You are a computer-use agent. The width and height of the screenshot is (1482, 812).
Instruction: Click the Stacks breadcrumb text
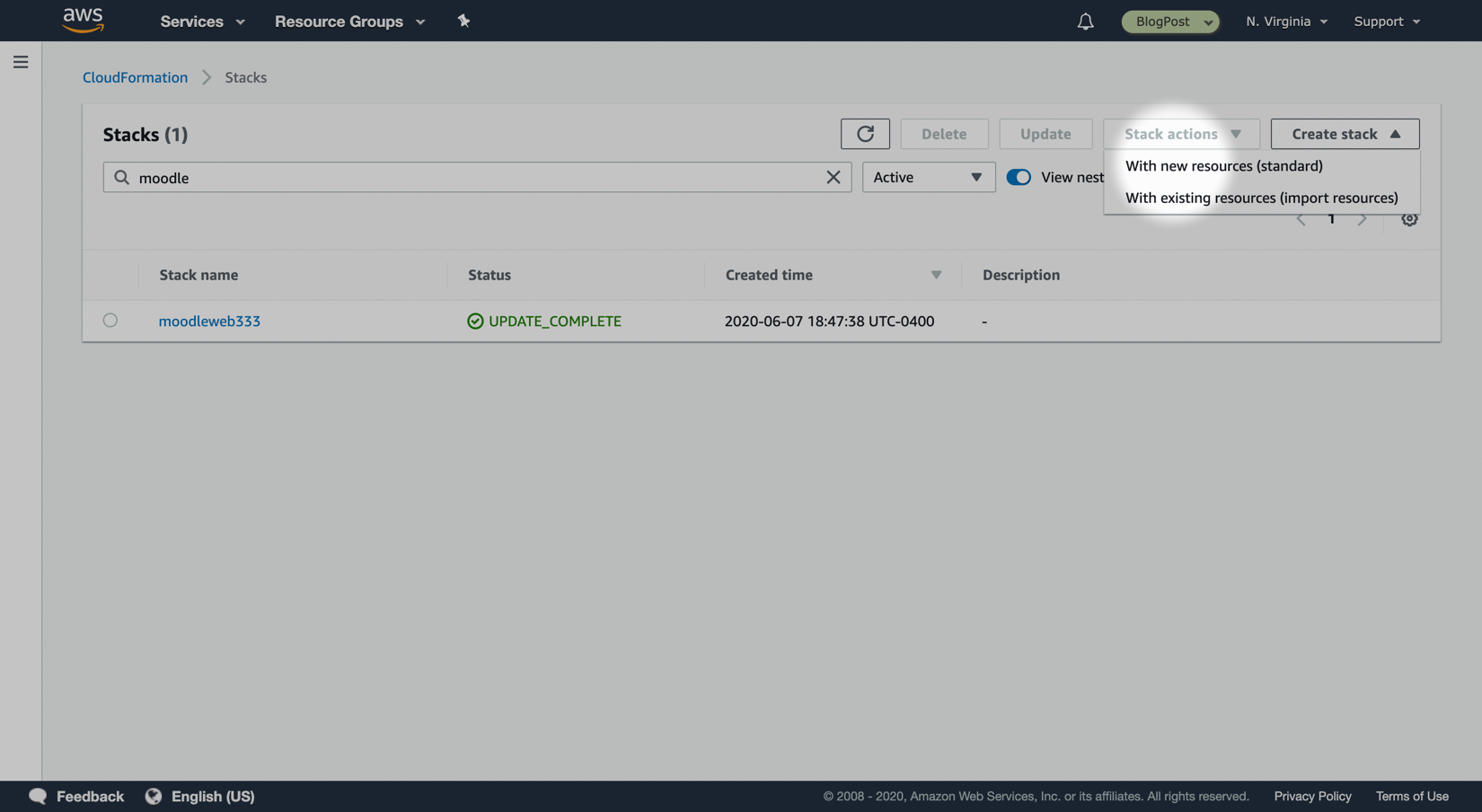[245, 77]
